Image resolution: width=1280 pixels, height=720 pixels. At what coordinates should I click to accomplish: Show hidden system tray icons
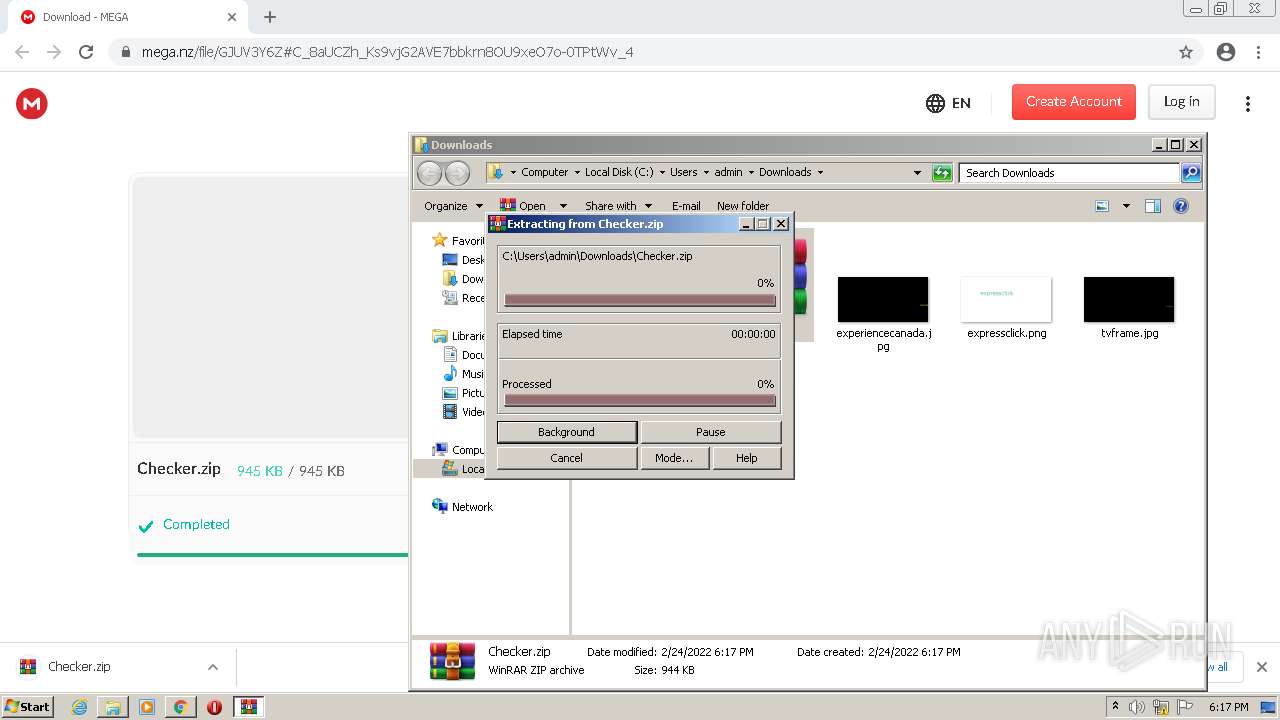(x=1115, y=707)
